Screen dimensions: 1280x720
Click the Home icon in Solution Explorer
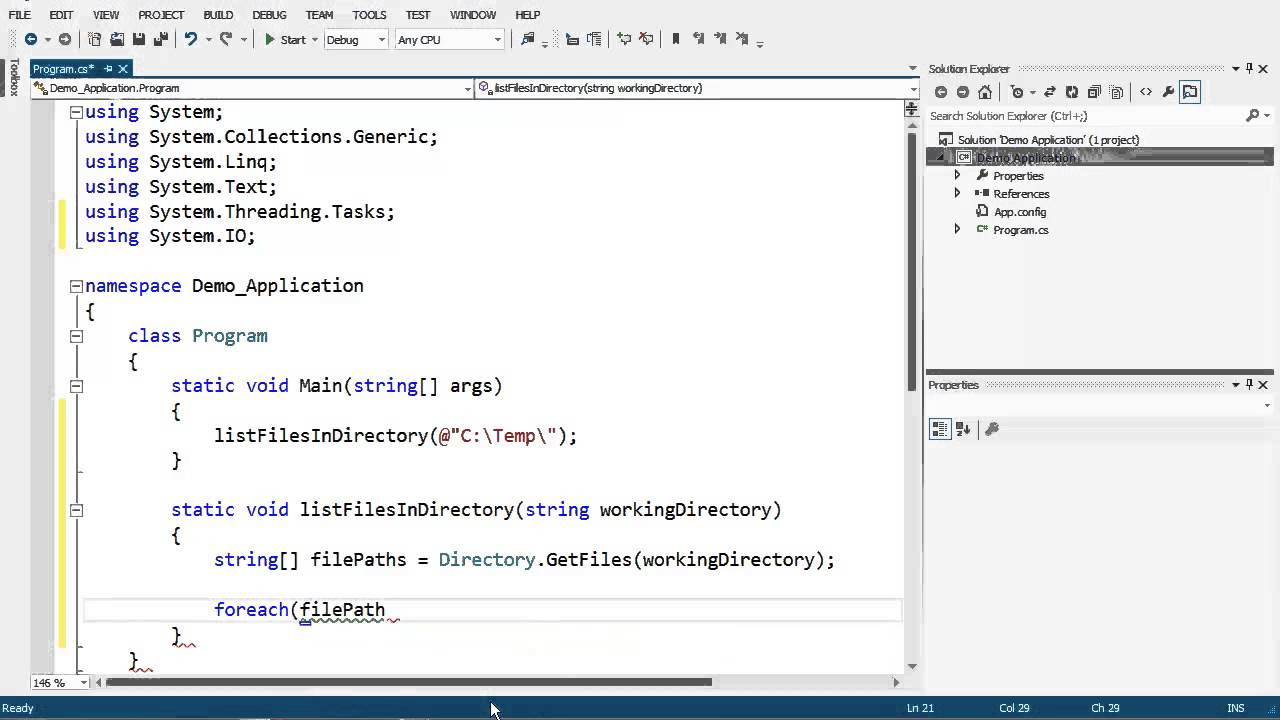985,92
